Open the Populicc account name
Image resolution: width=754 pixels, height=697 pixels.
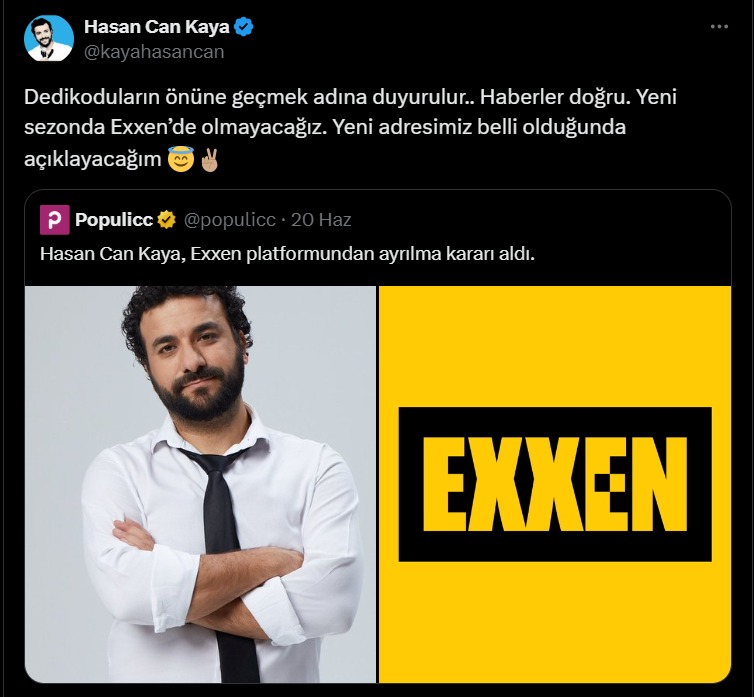(113, 220)
